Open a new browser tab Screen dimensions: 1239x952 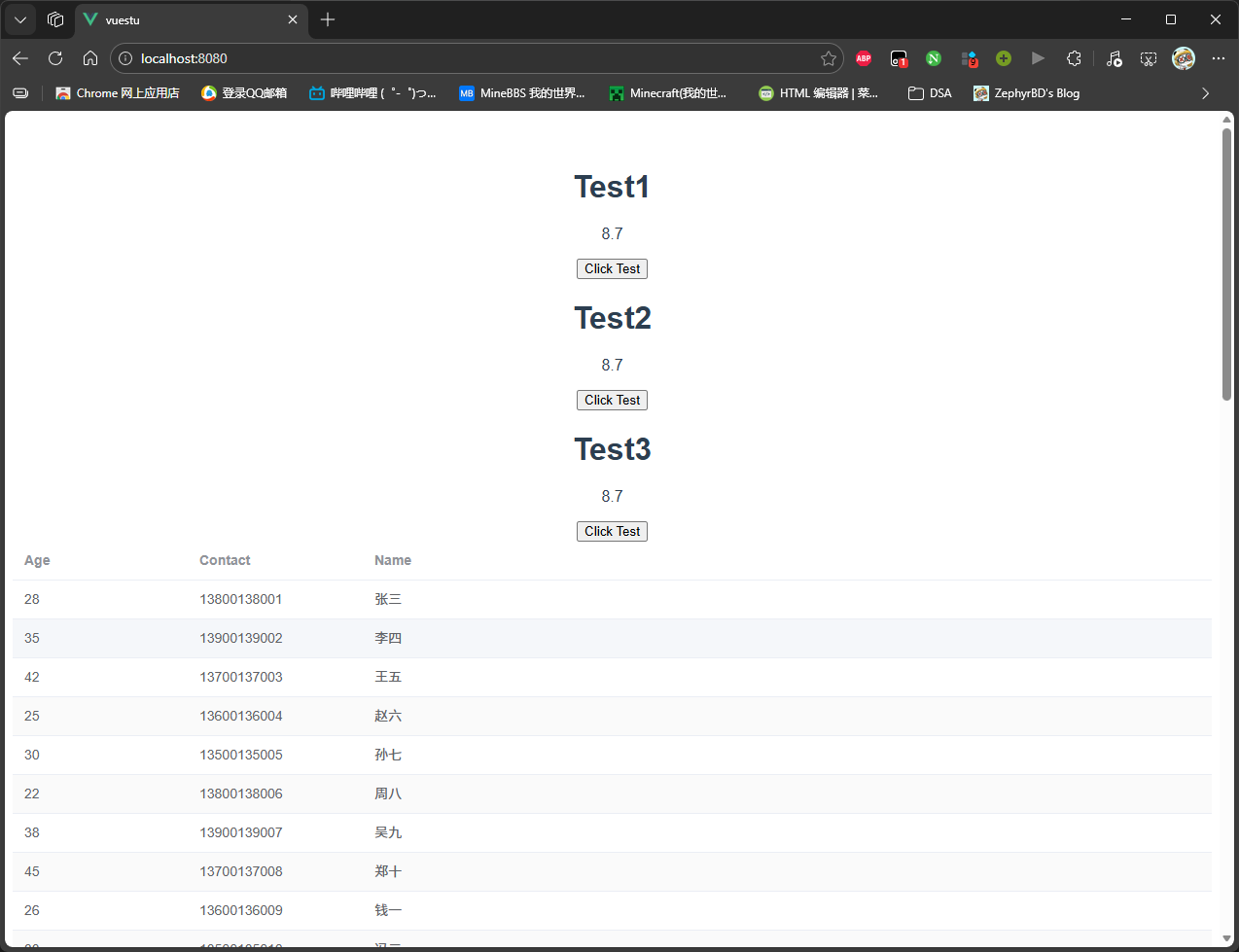(328, 19)
